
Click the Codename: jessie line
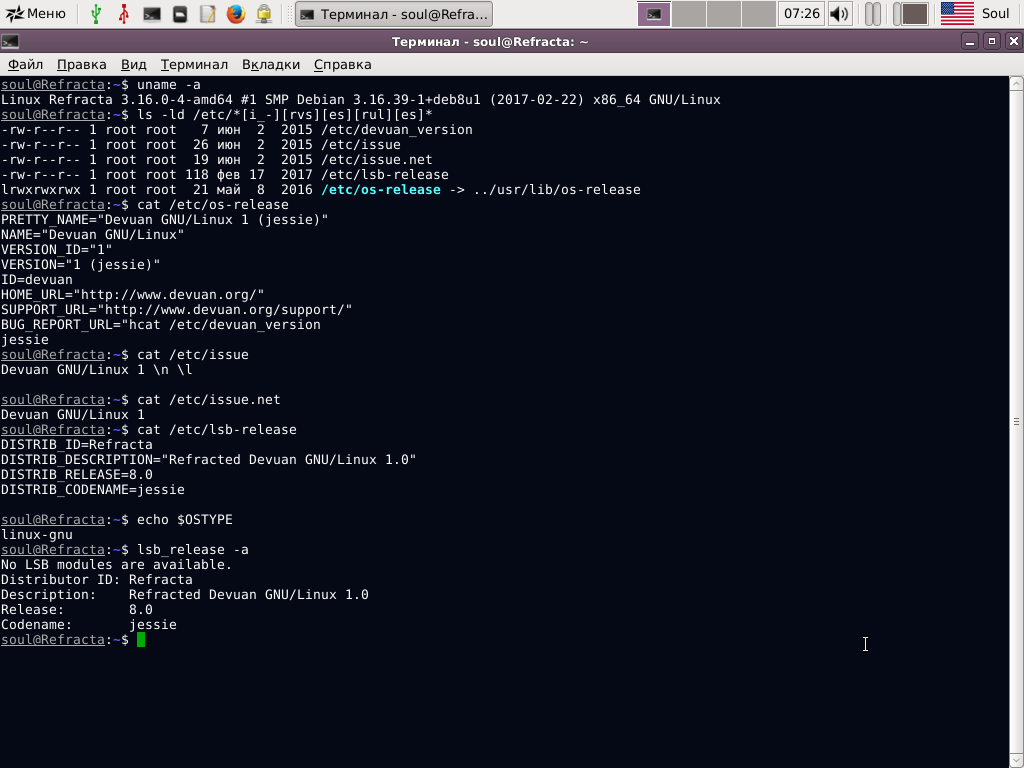89,625
